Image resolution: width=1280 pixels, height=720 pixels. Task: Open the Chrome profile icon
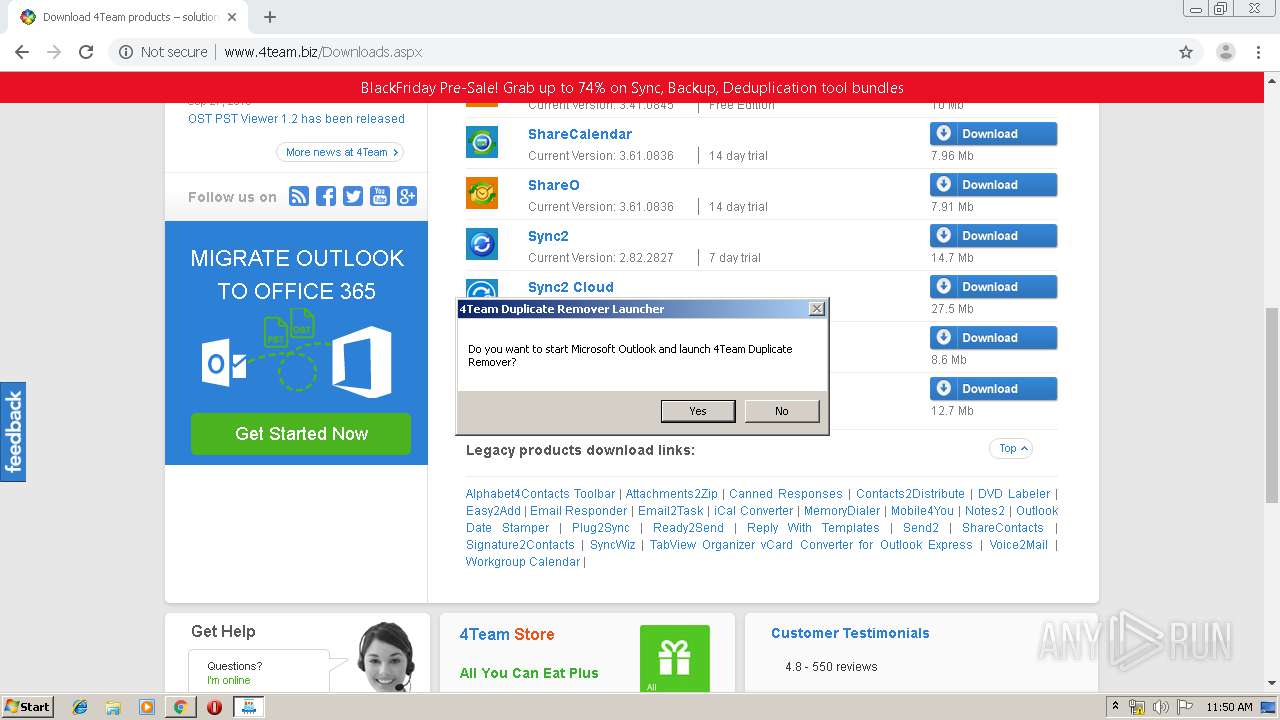click(1225, 52)
